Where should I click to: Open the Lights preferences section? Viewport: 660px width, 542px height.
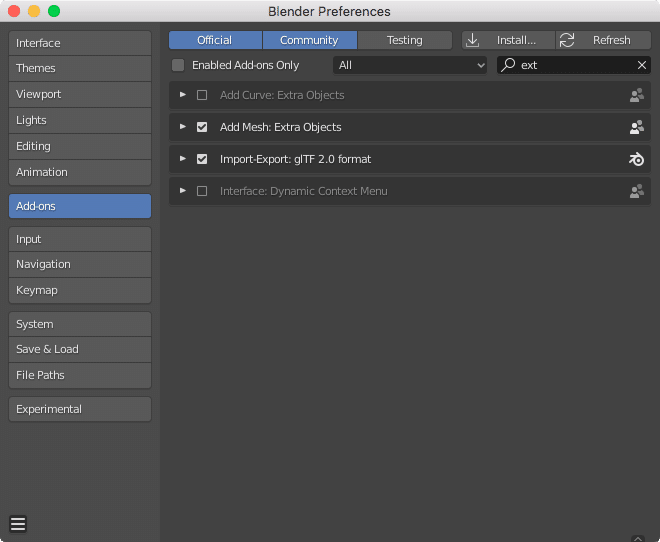point(80,120)
